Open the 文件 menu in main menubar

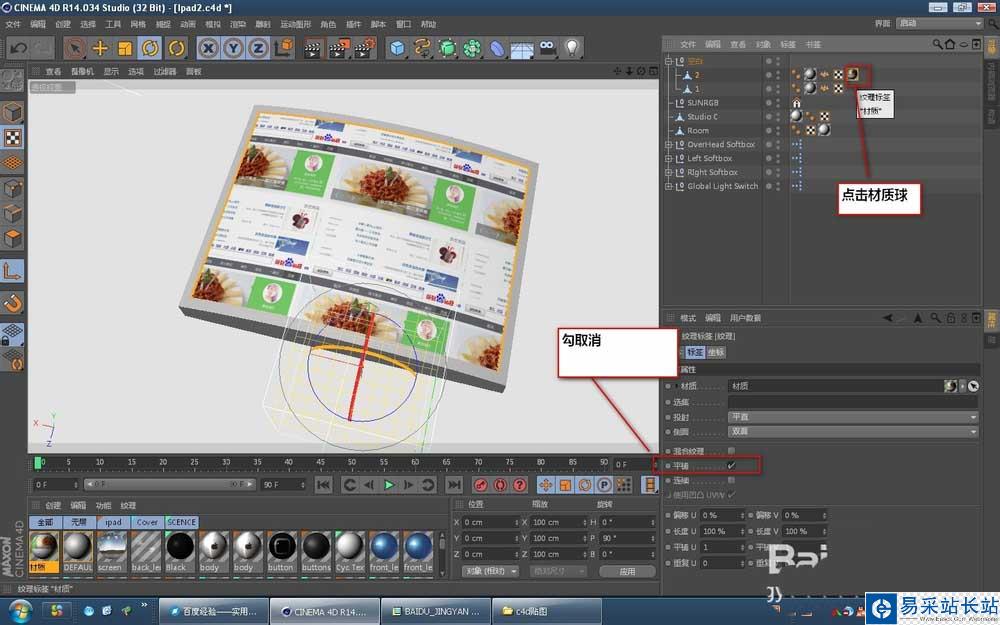click(13, 24)
